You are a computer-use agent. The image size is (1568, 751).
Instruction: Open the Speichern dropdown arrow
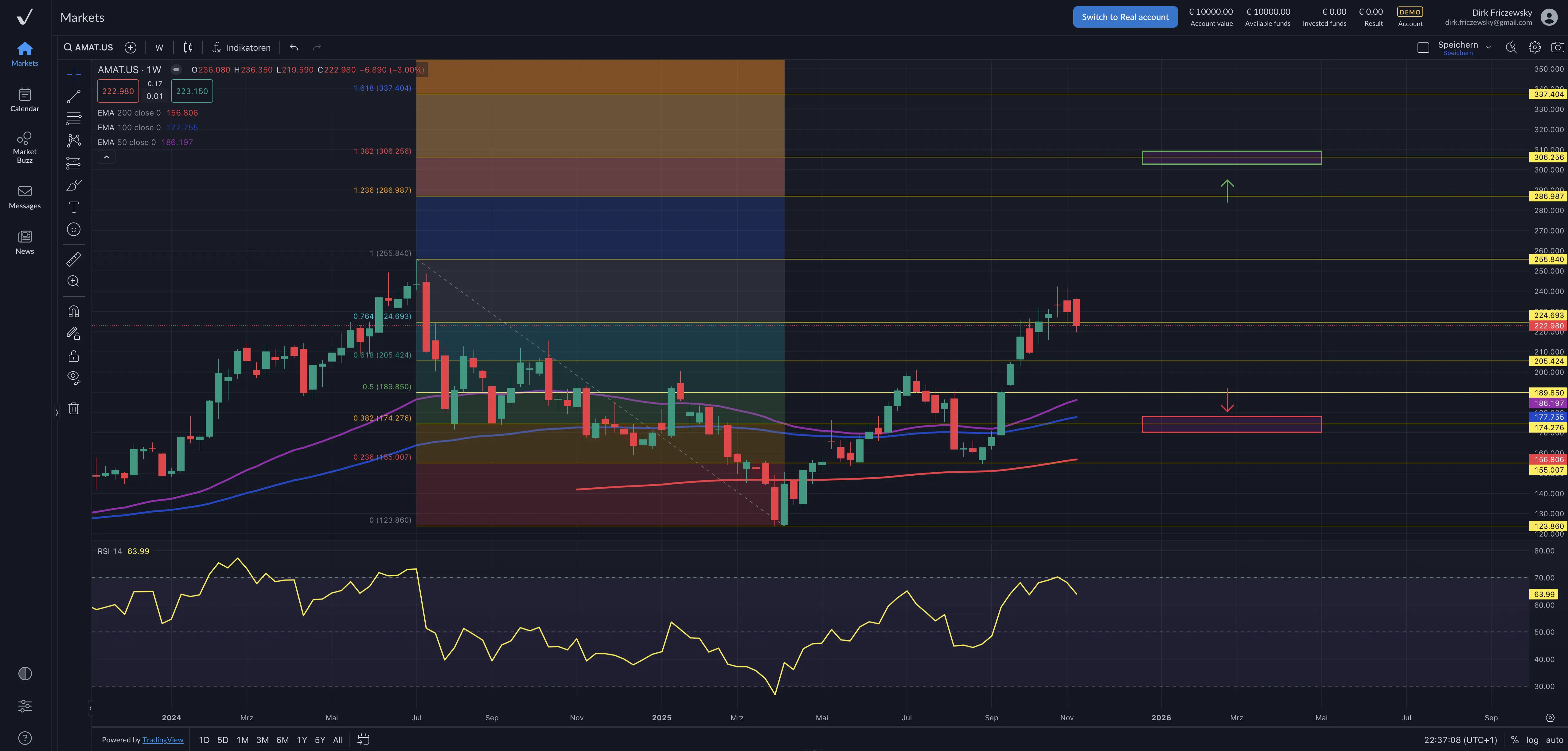pos(1488,48)
